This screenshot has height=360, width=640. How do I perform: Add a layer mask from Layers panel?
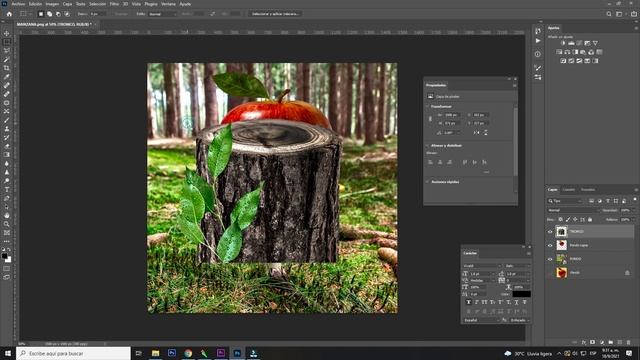point(593,342)
